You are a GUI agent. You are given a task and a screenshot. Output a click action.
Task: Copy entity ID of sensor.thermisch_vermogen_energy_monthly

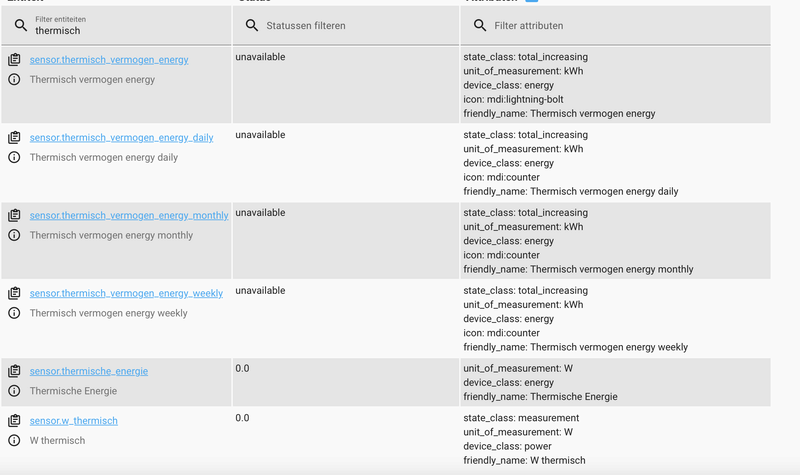click(14, 216)
